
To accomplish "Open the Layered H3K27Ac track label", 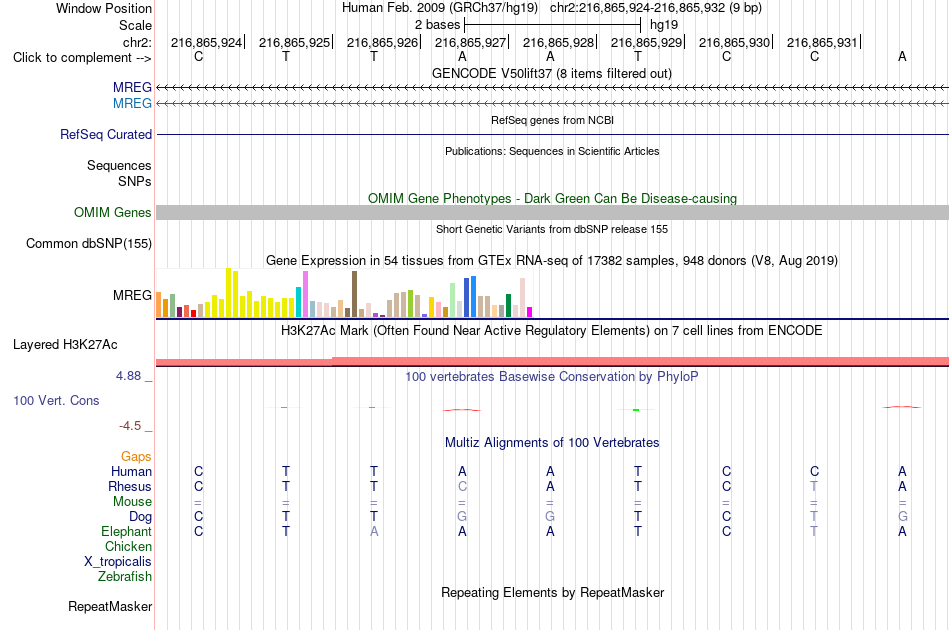I will click(x=65, y=345).
